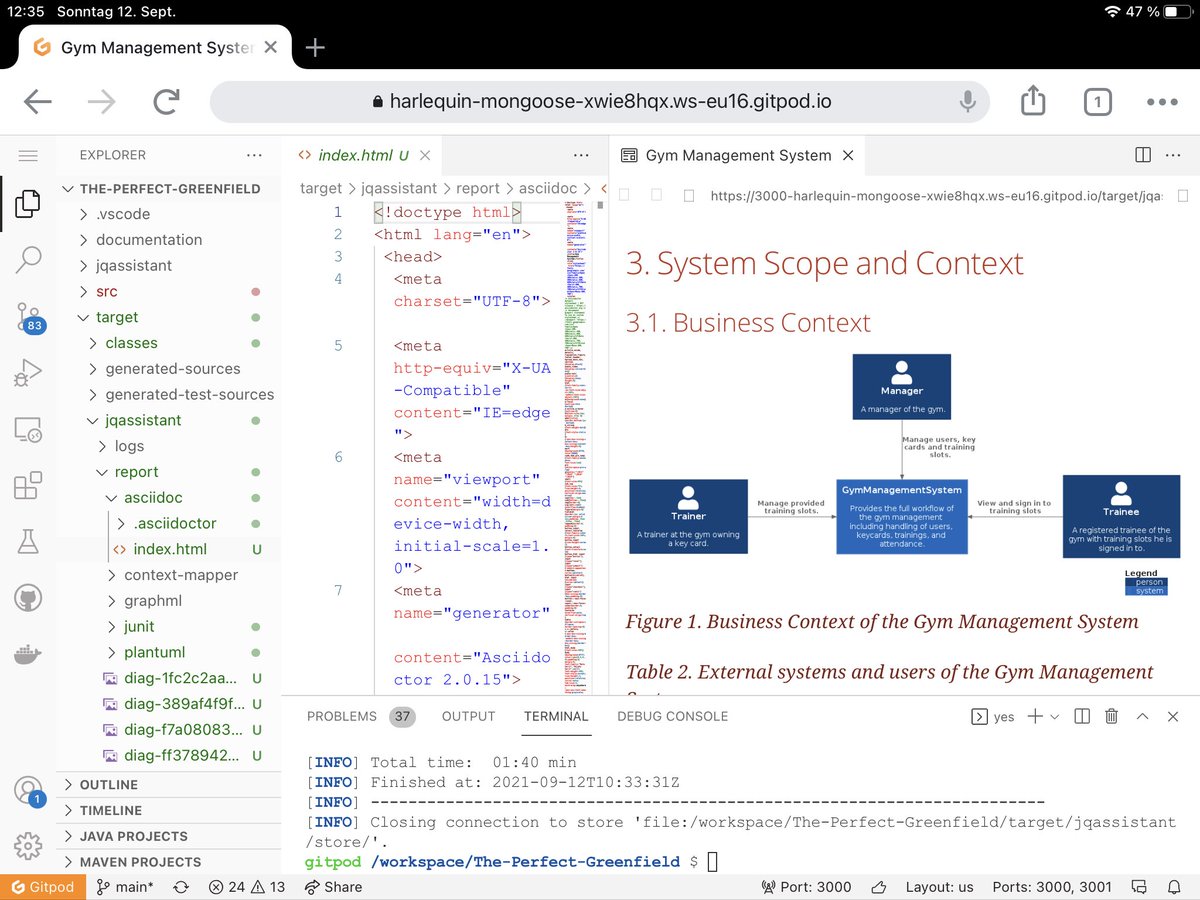Image resolution: width=1200 pixels, height=900 pixels.
Task: Open the browser share sheet
Action: (x=1033, y=100)
